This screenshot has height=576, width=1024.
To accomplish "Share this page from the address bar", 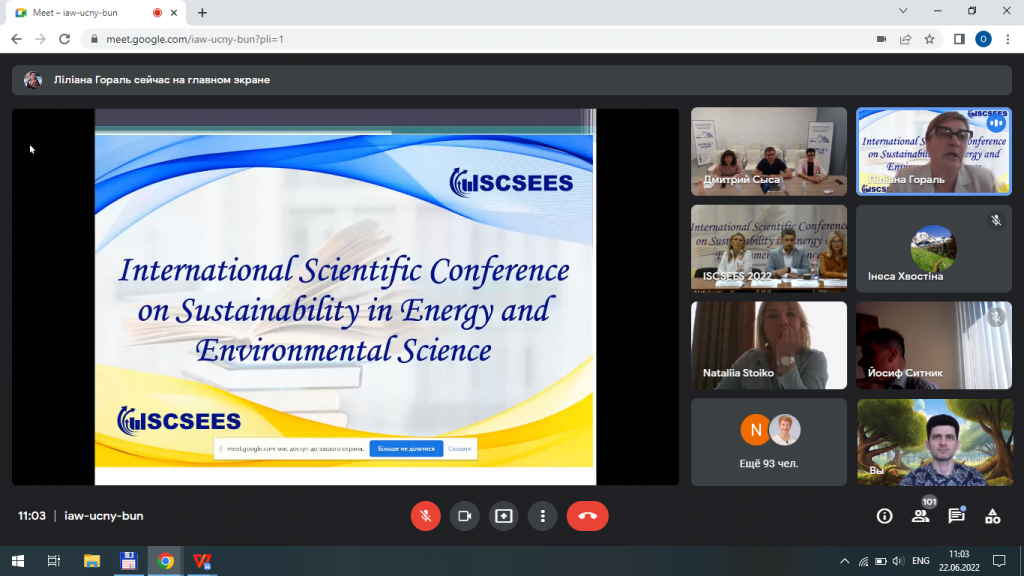I will (905, 39).
